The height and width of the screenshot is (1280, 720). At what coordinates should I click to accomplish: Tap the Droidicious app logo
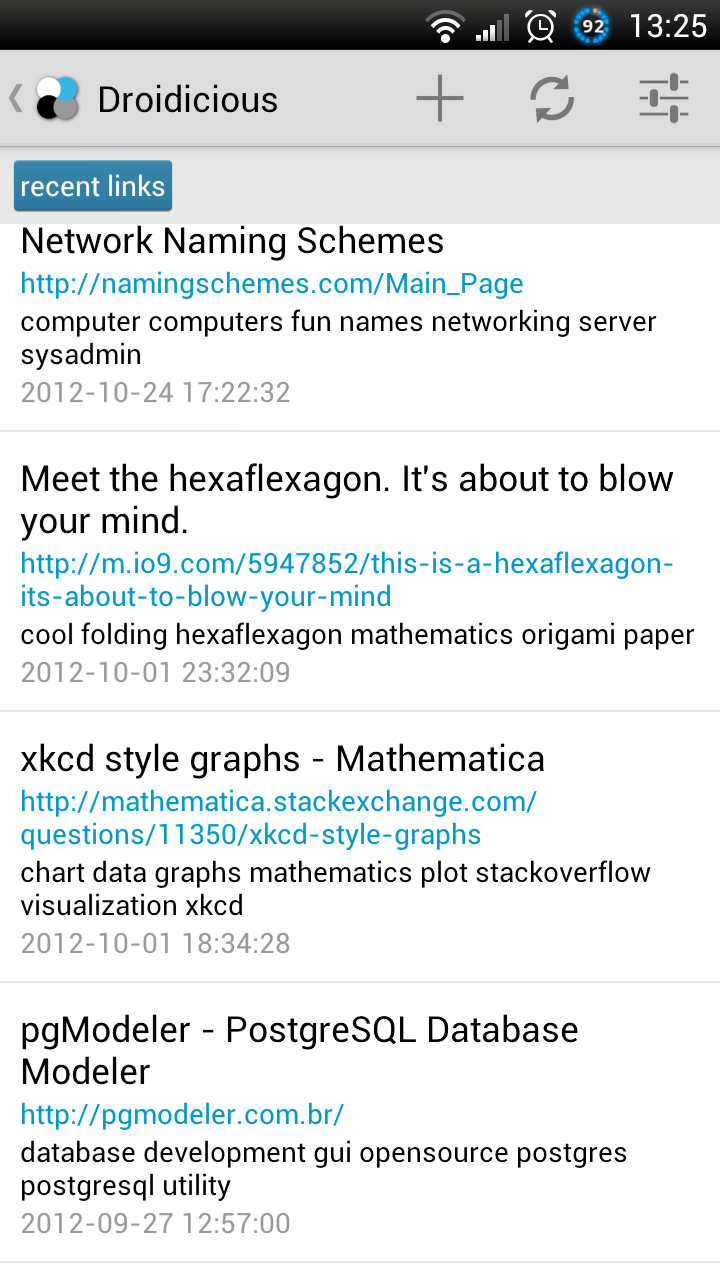[x=57, y=98]
